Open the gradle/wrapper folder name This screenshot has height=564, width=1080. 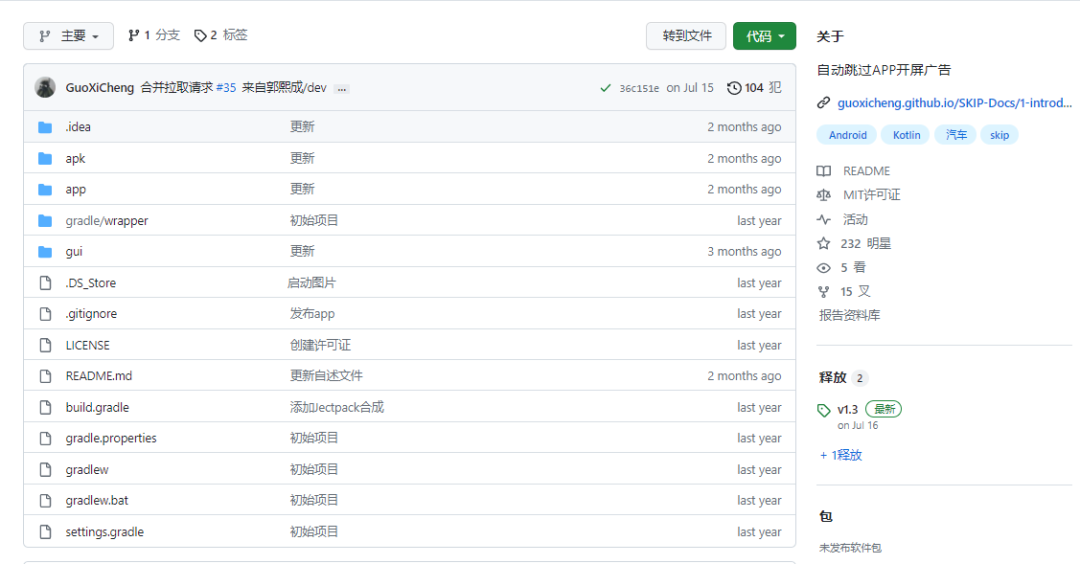click(107, 220)
